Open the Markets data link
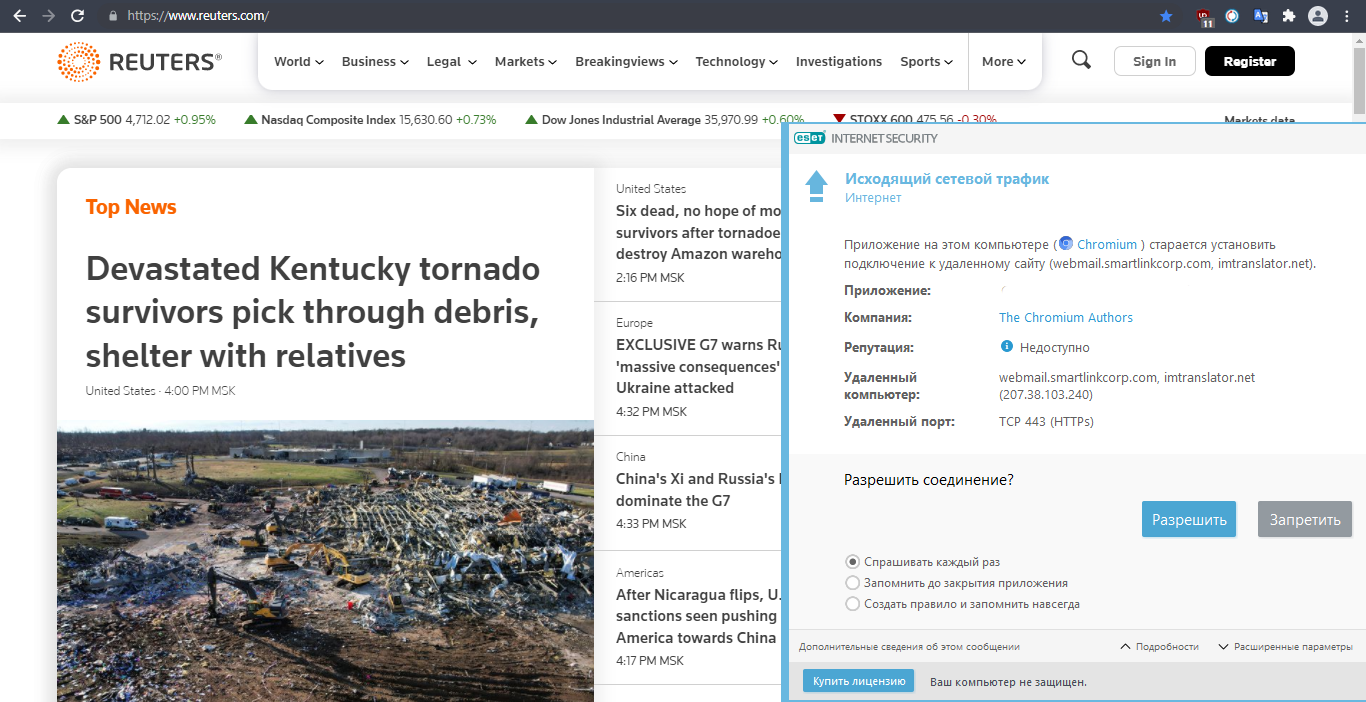Viewport: 1366px width, 702px height. click(x=1259, y=120)
